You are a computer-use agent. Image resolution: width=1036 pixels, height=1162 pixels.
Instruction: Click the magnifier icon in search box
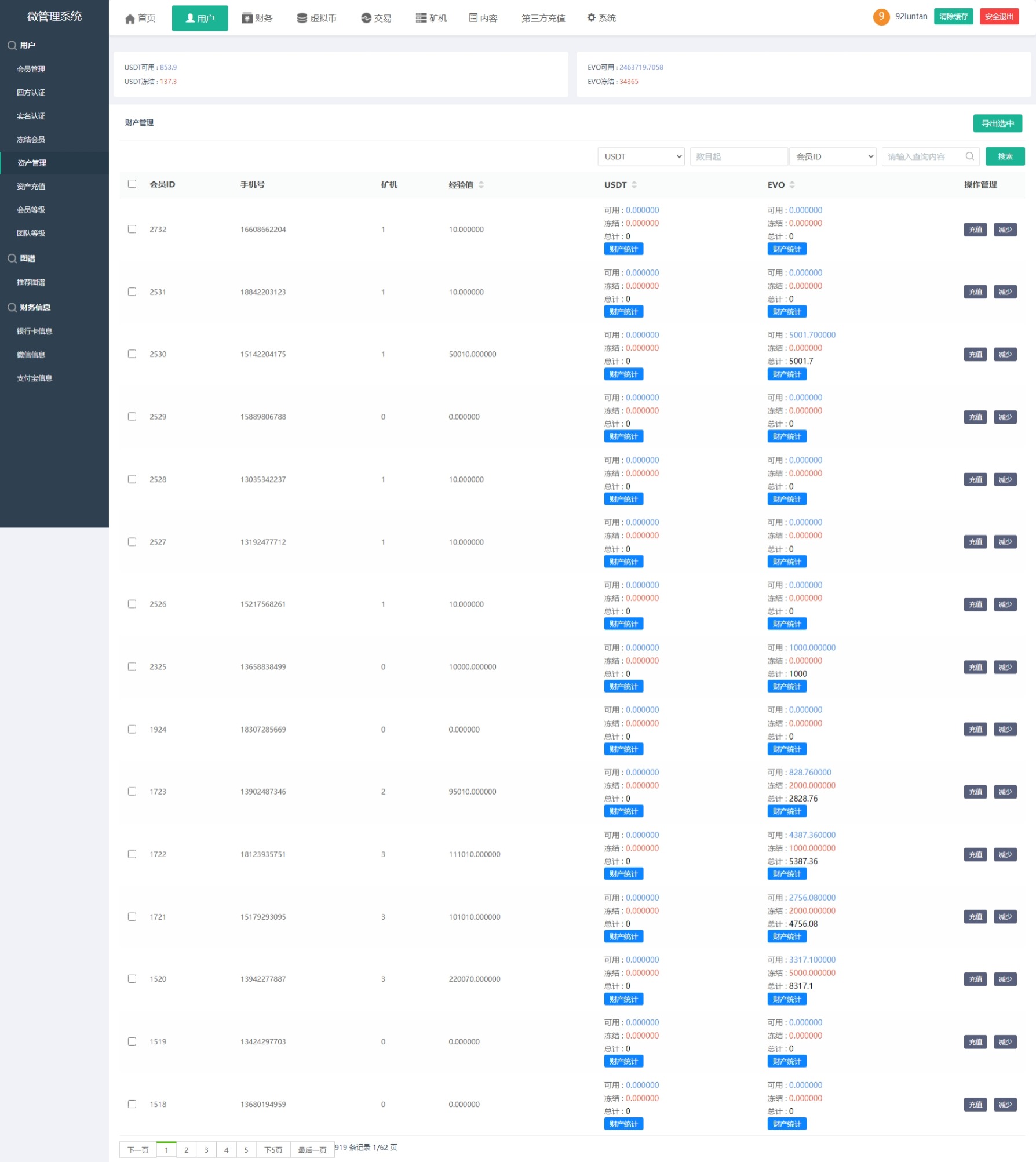[x=969, y=156]
